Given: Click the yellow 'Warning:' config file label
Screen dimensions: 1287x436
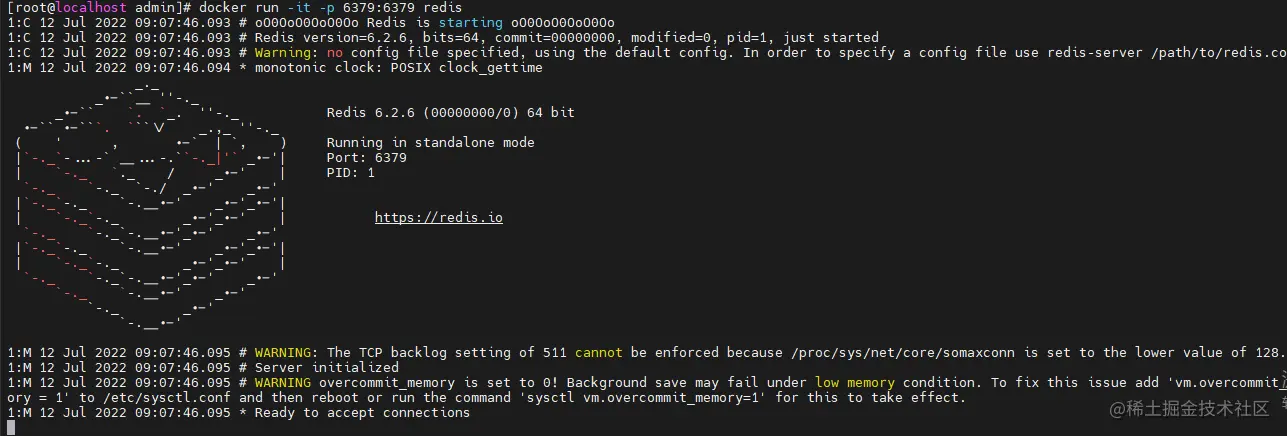Looking at the screenshot, I should click(x=286, y=52).
